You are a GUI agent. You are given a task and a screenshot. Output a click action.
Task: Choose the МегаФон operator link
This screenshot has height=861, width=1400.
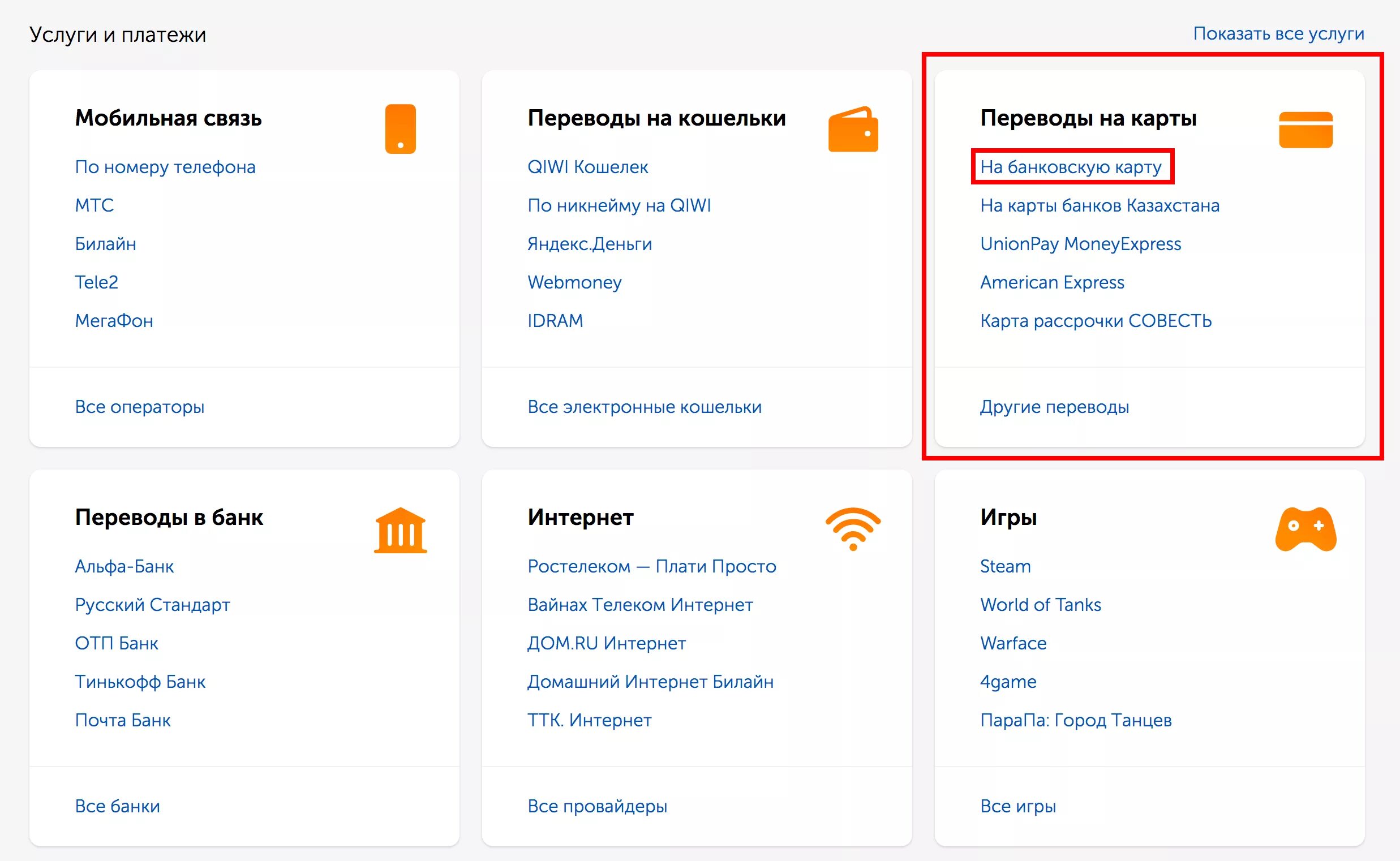[114, 321]
